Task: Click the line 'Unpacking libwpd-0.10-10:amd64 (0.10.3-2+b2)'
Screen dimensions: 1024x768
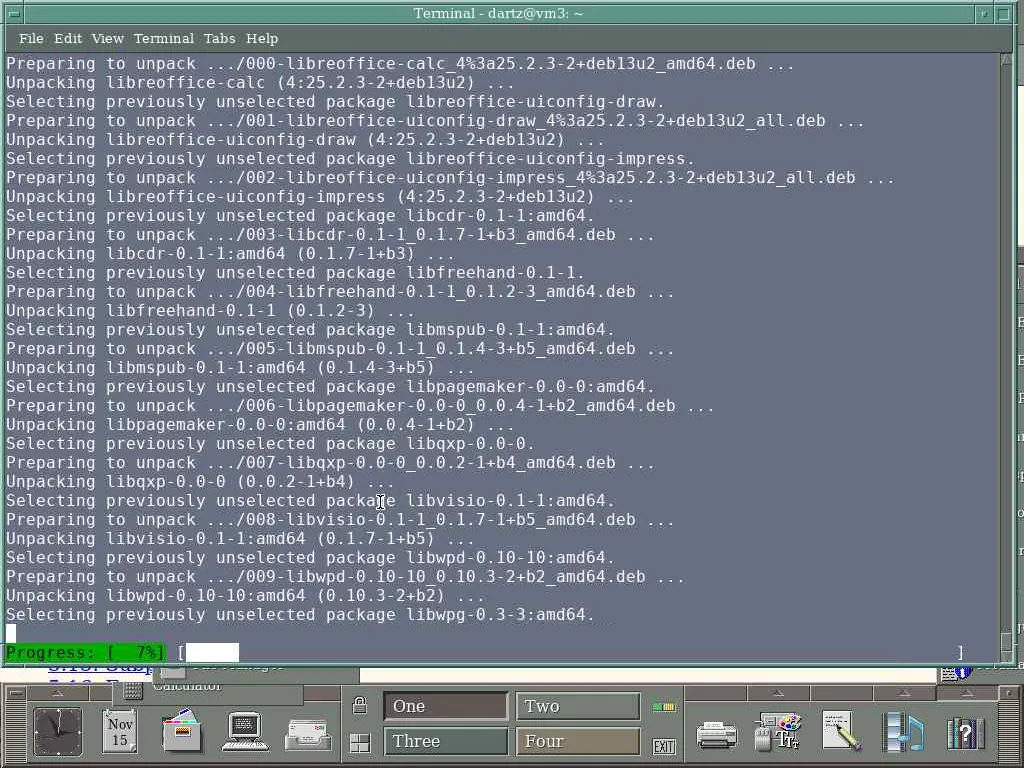Action: [245, 595]
